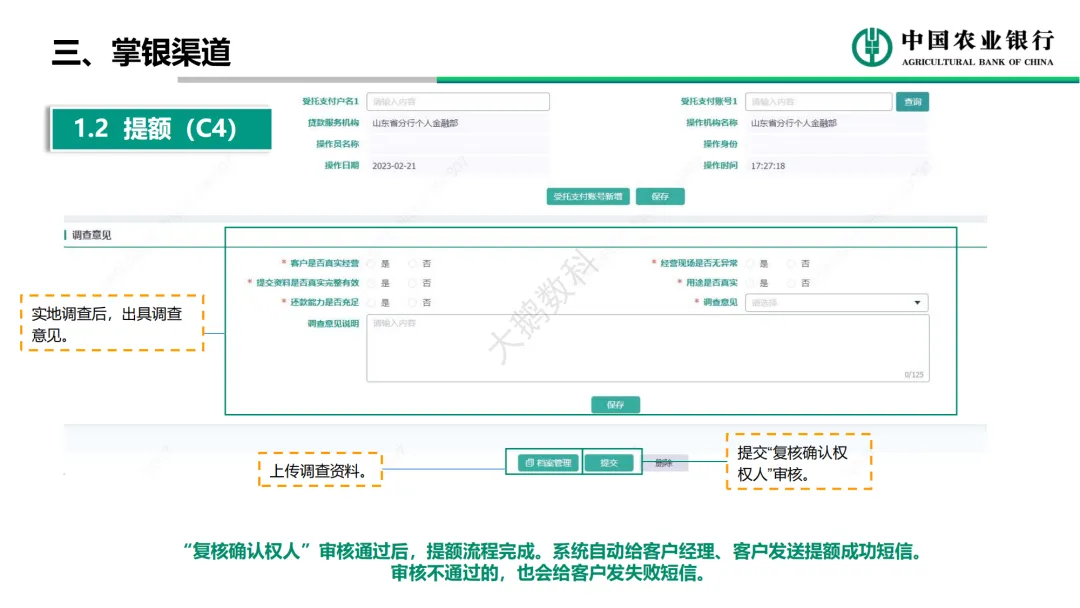Choose 否 for 还款能力是否充足
The image size is (1080, 608).
[x=413, y=302]
